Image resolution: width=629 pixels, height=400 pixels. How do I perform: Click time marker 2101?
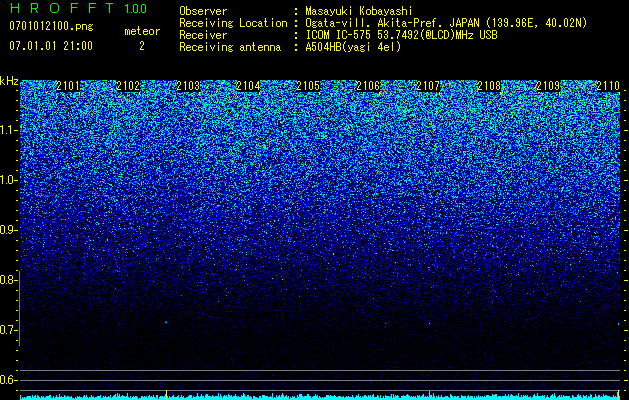coord(68,86)
